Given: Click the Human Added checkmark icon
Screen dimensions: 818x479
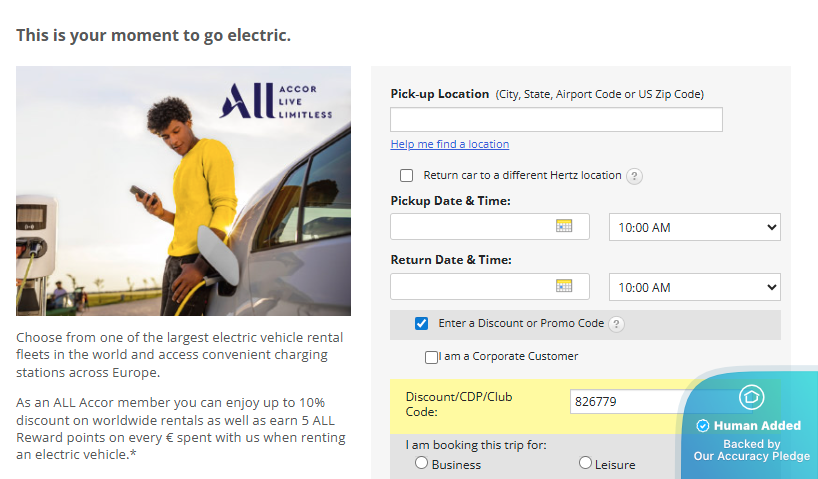Looking at the screenshot, I should coord(703,426).
